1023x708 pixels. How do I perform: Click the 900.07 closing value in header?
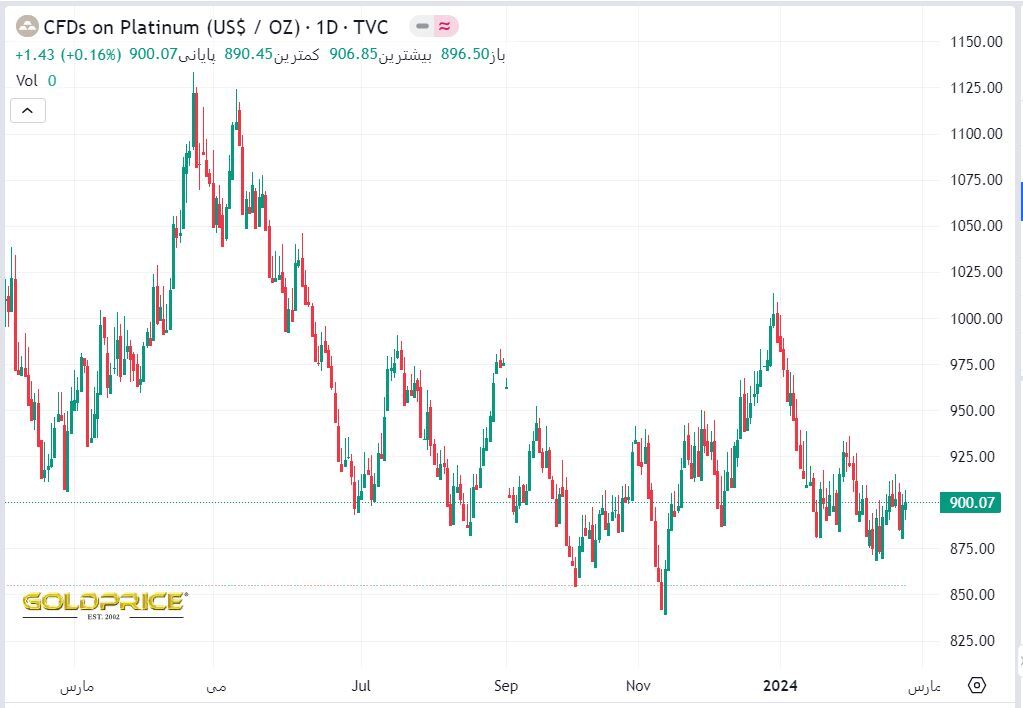pyautogui.click(x=153, y=54)
